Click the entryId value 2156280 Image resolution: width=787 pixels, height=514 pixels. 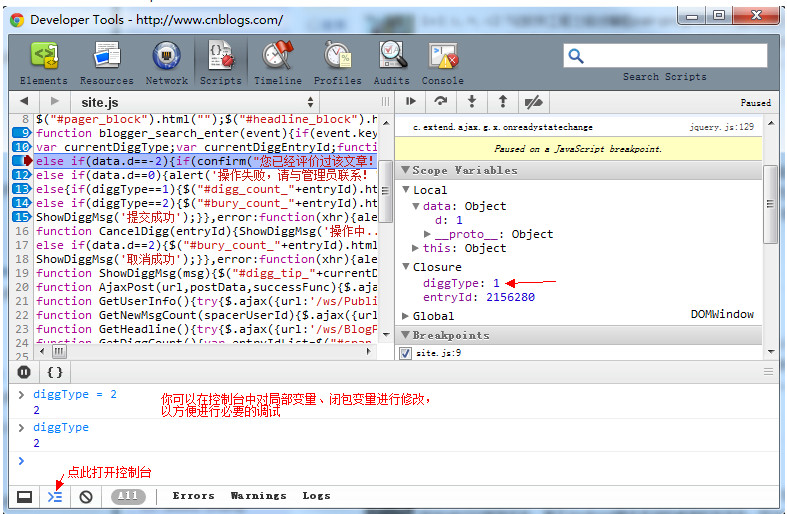(x=510, y=297)
